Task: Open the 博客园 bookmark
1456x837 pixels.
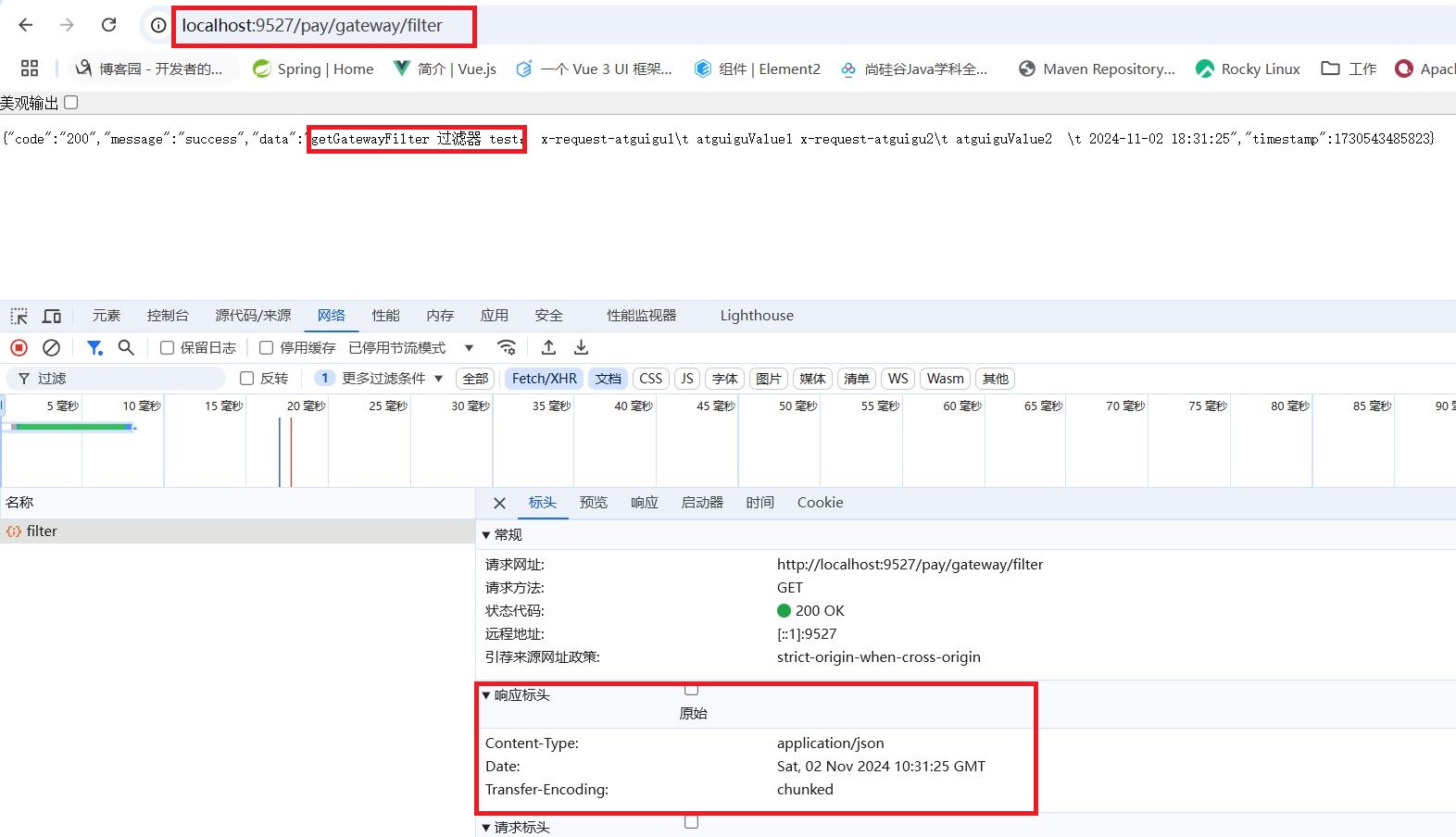Action: (x=149, y=69)
